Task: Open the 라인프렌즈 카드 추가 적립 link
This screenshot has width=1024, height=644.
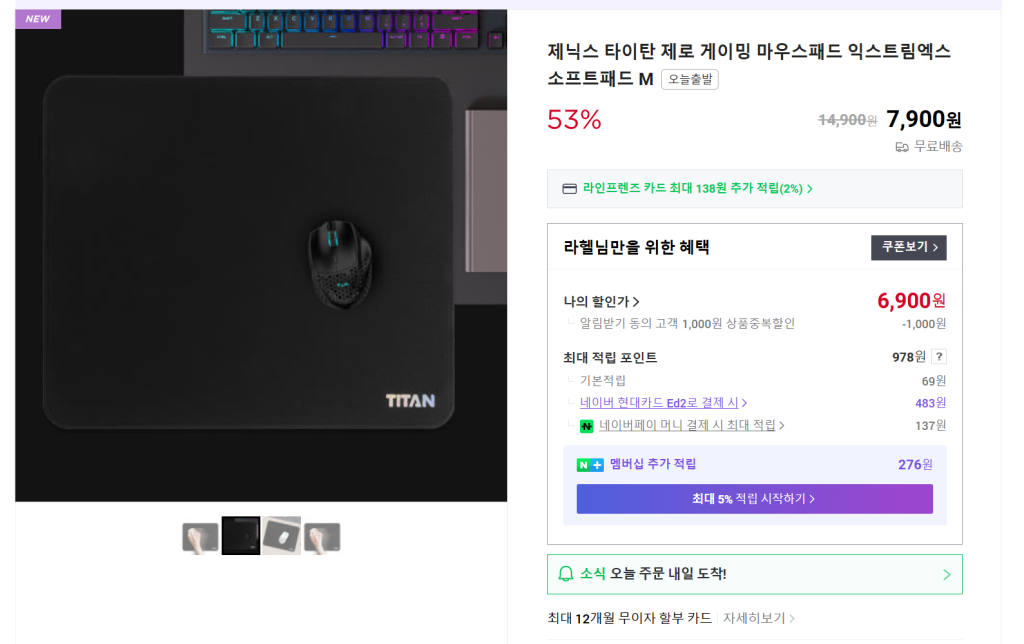Action: [697, 189]
